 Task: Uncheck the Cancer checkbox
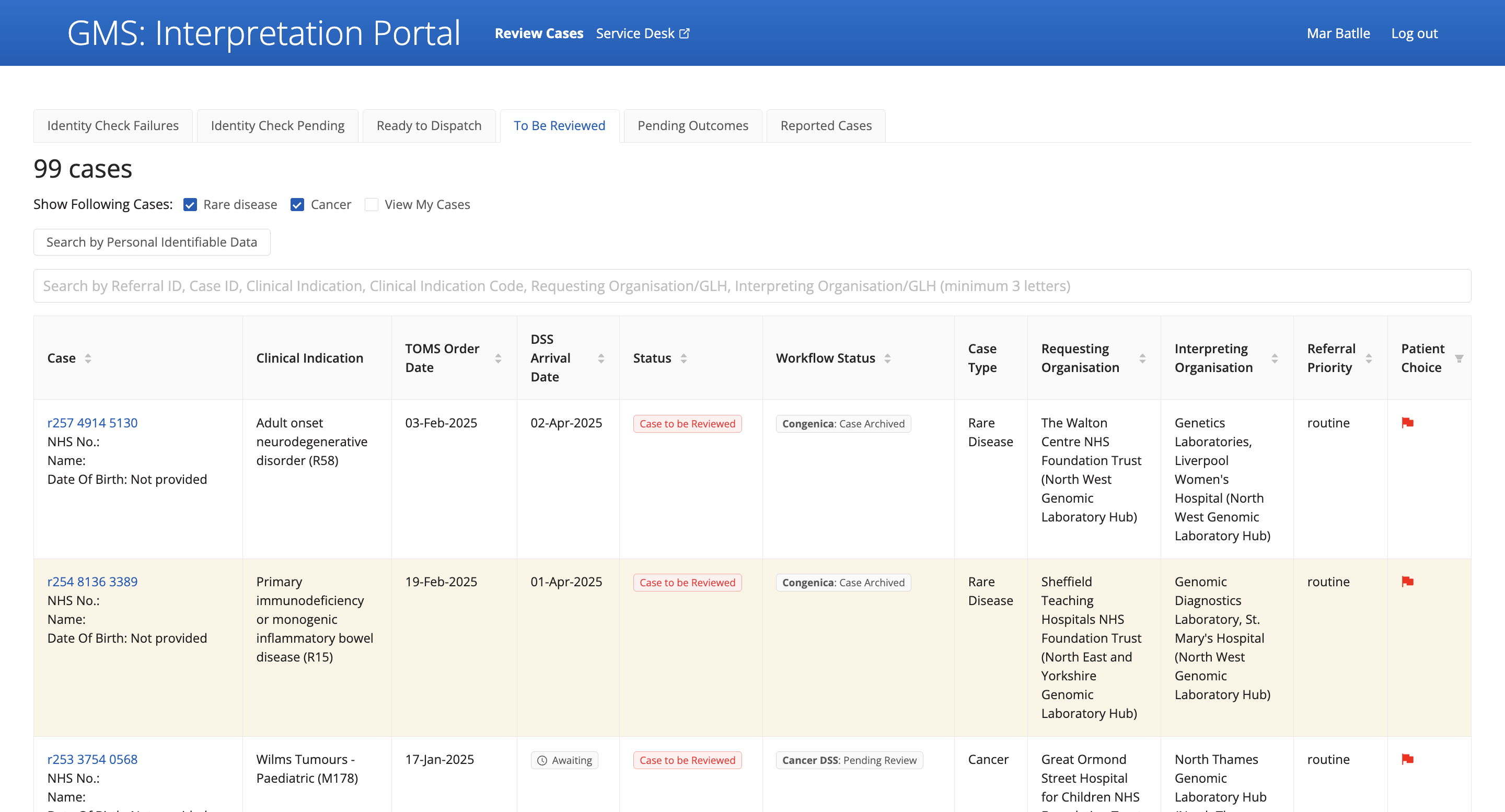point(297,204)
